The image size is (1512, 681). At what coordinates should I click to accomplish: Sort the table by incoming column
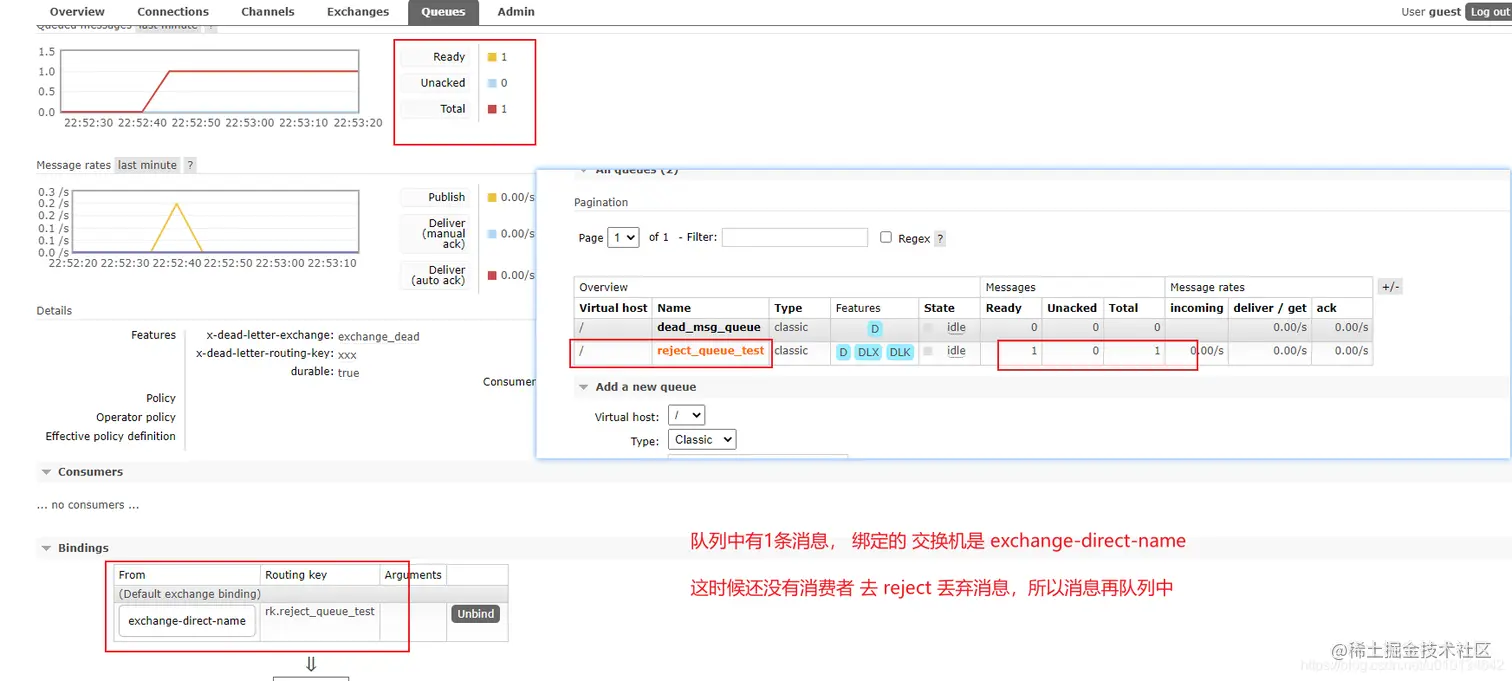1197,308
